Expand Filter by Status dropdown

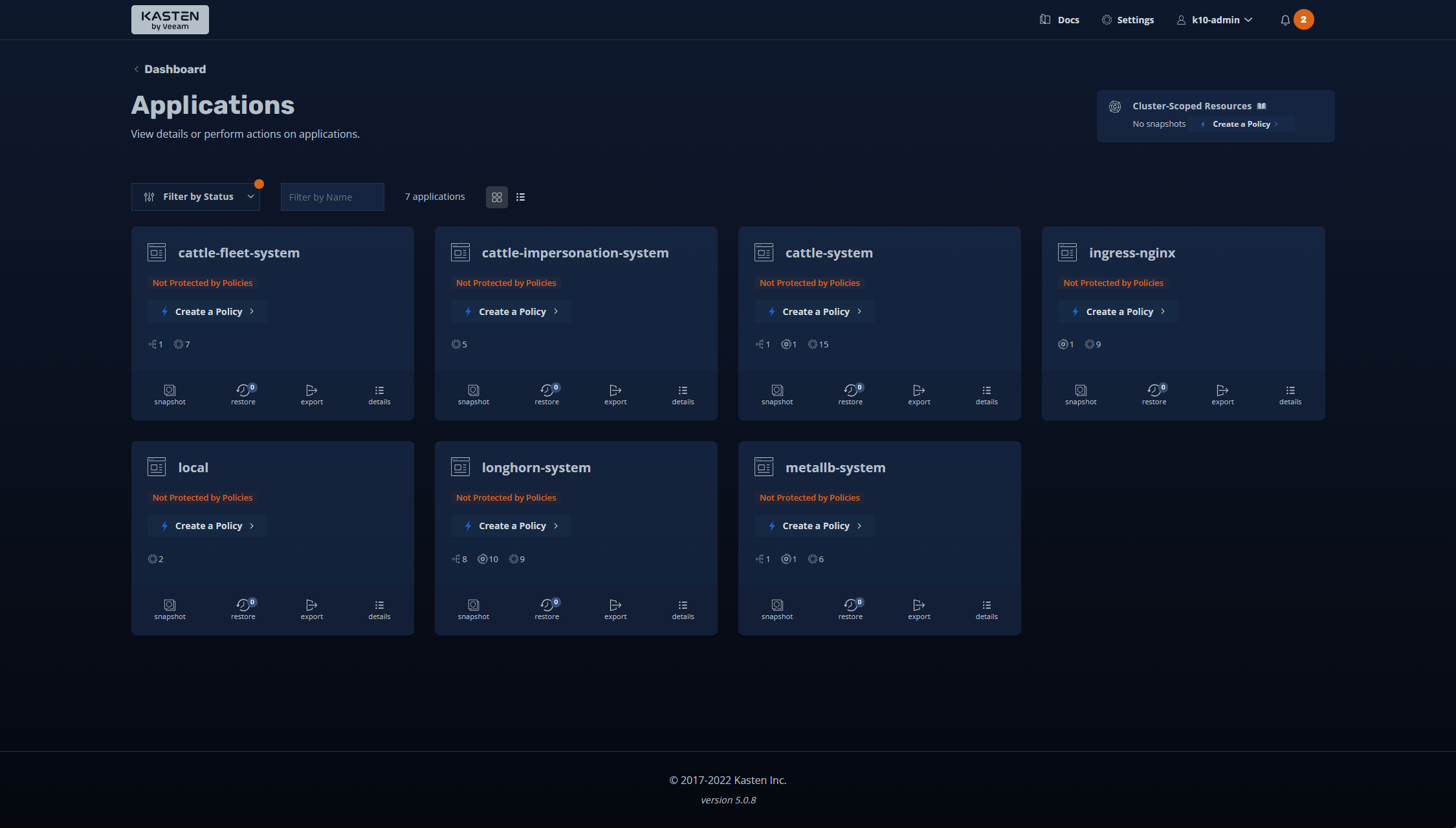point(195,197)
